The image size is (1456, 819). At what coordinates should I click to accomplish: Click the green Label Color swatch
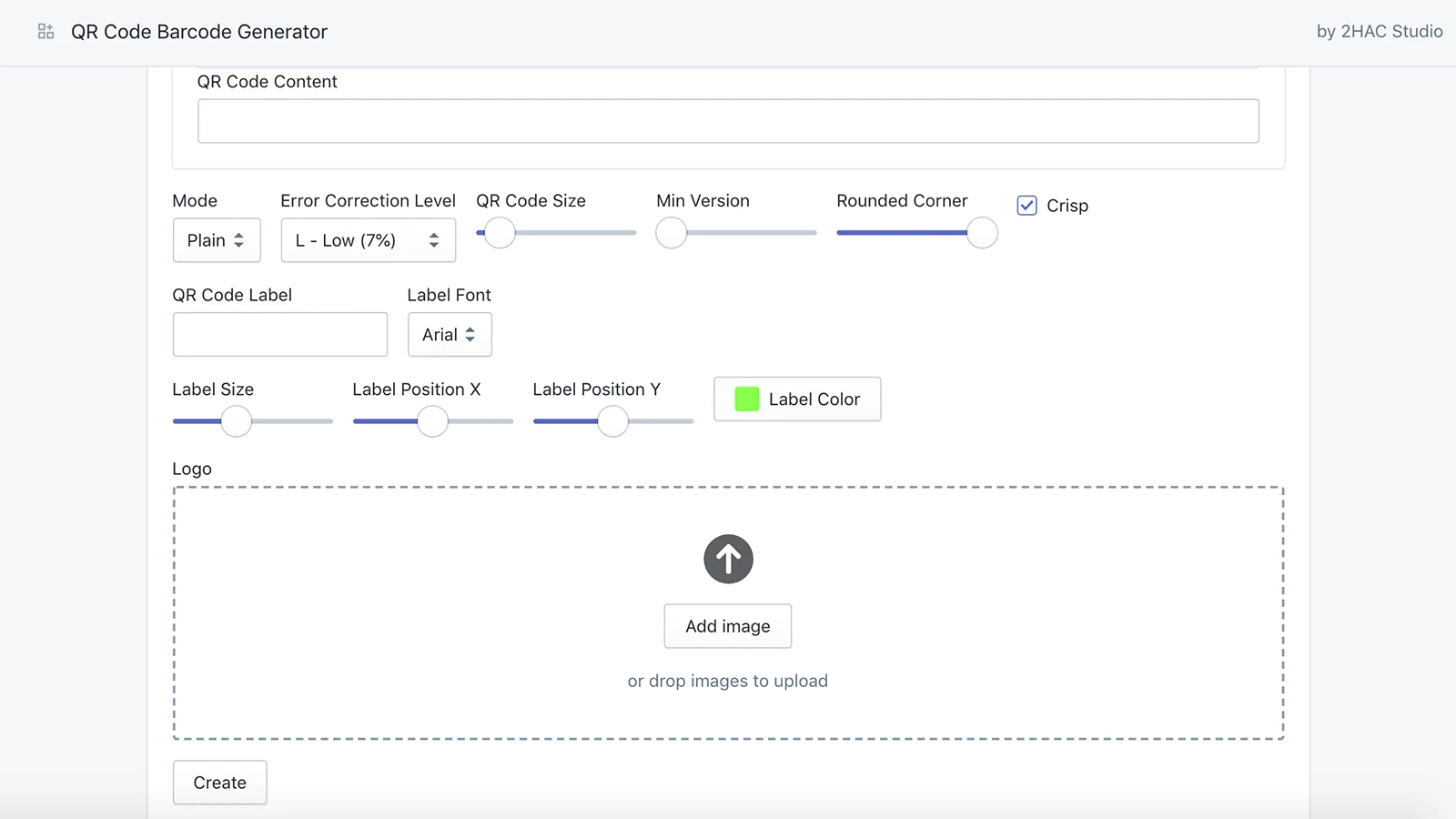point(747,399)
